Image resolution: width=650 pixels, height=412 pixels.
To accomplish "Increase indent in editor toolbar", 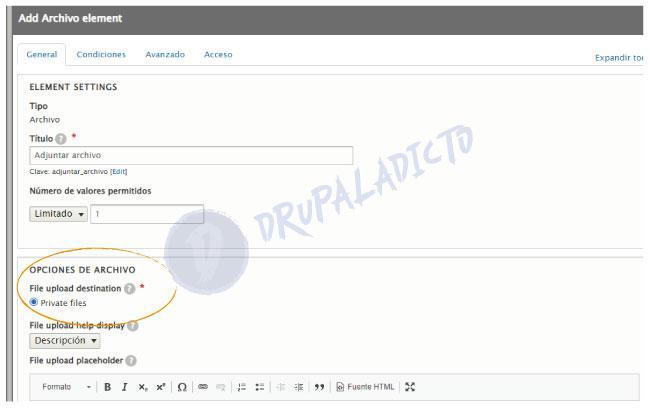I will tap(298, 387).
